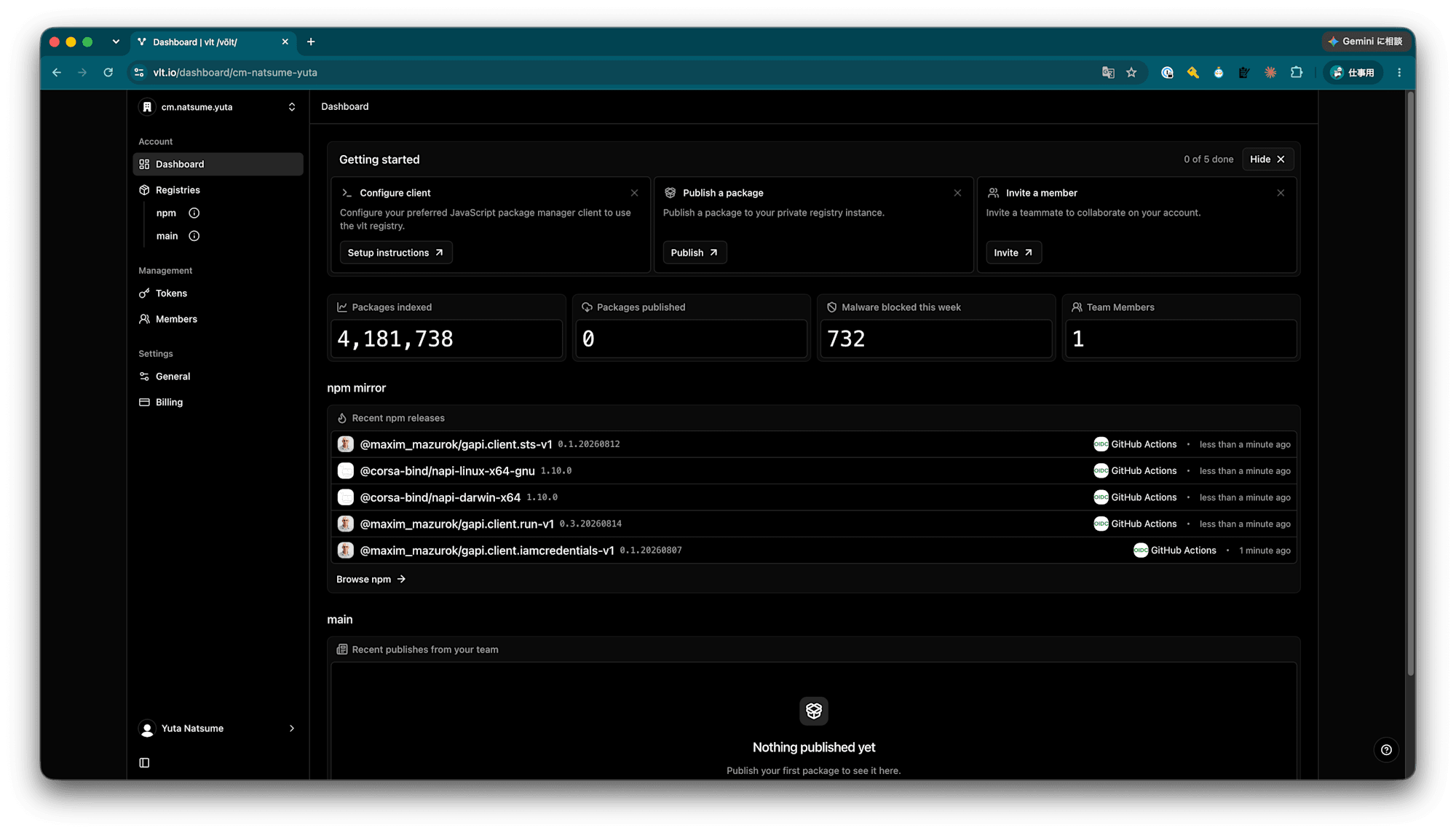This screenshot has width=1456, height=833.
Task: Open the npm registry sidebar item
Action: tap(166, 213)
